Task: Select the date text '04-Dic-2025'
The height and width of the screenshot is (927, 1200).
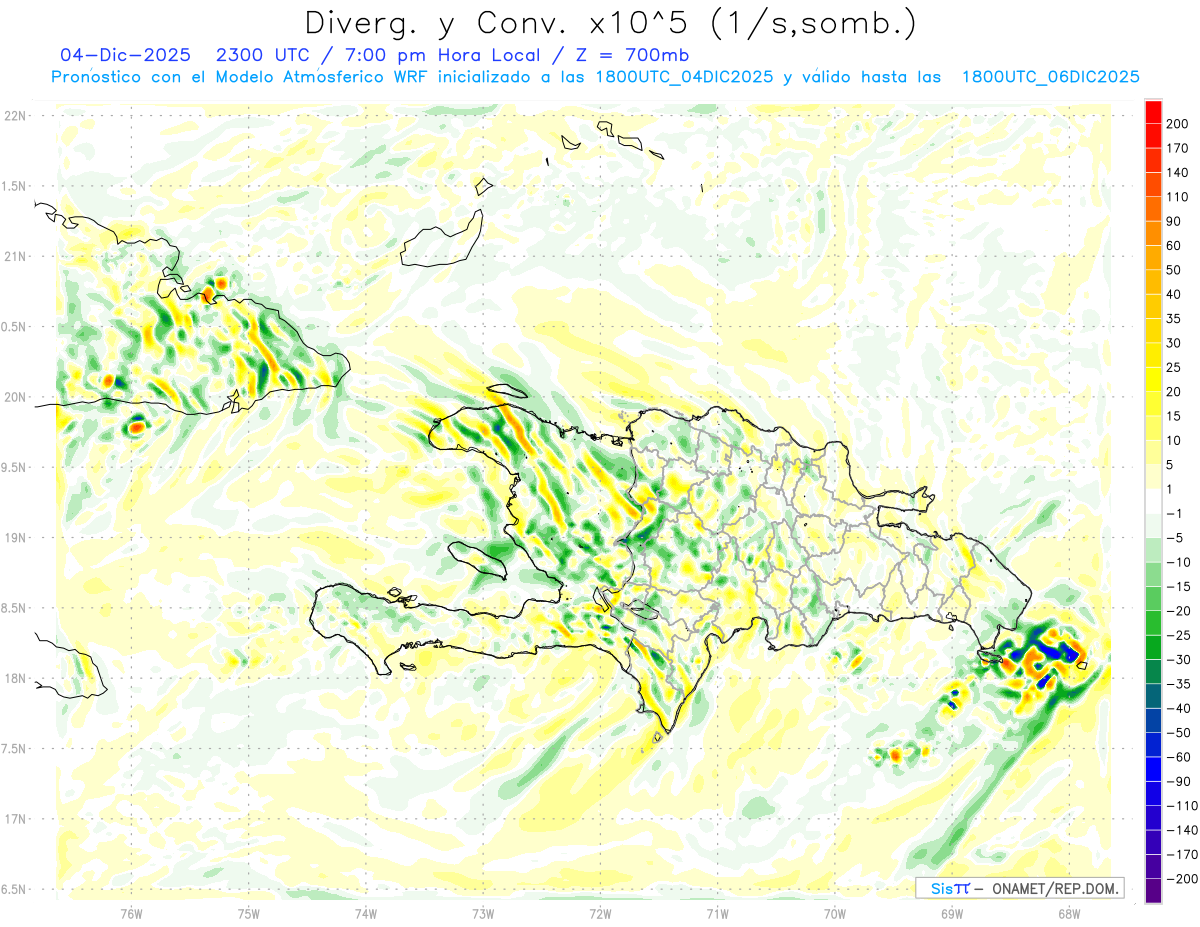Action: tap(125, 54)
